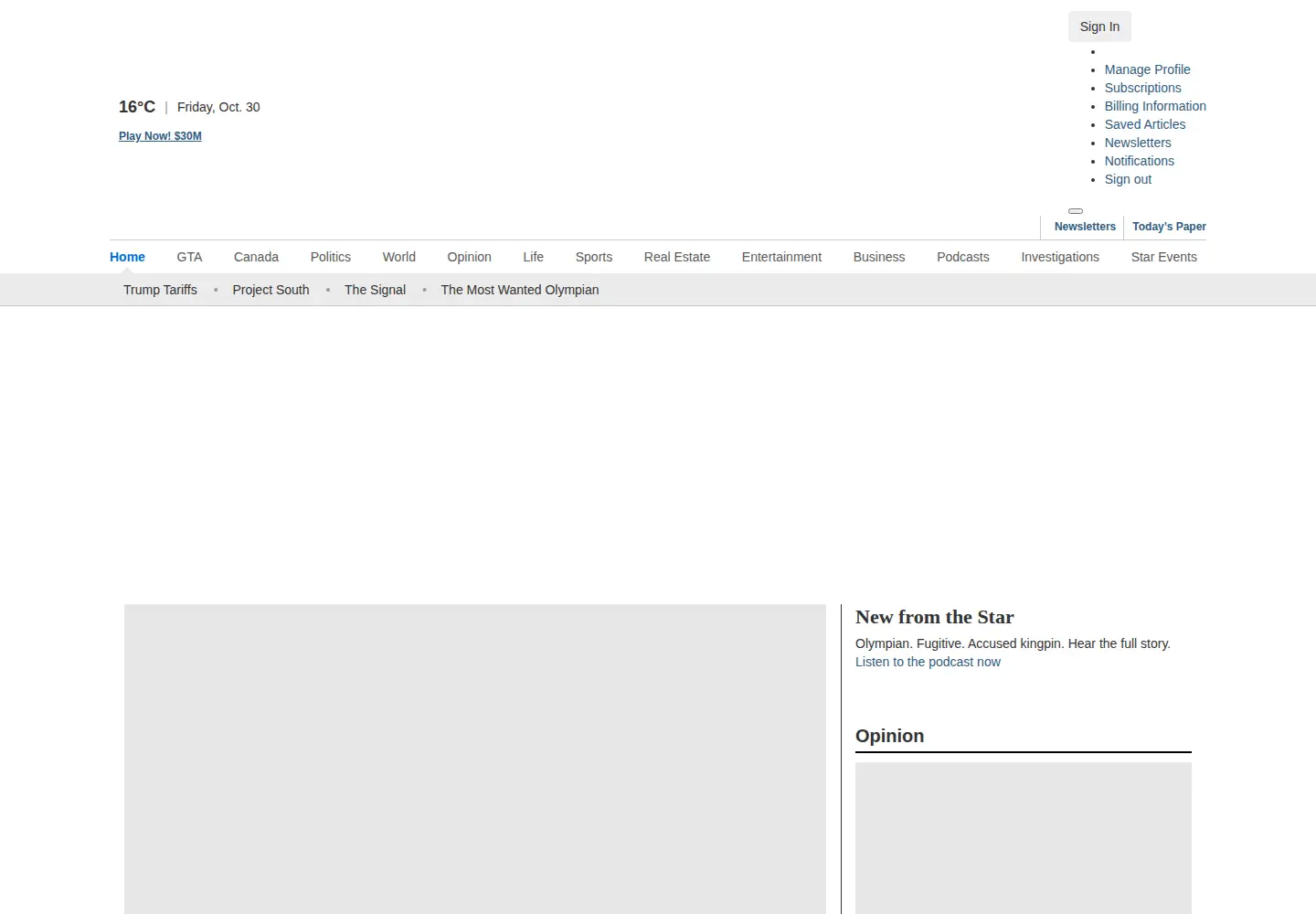
Task: Click the Friday, Oct. 30 date text
Action: click(218, 107)
